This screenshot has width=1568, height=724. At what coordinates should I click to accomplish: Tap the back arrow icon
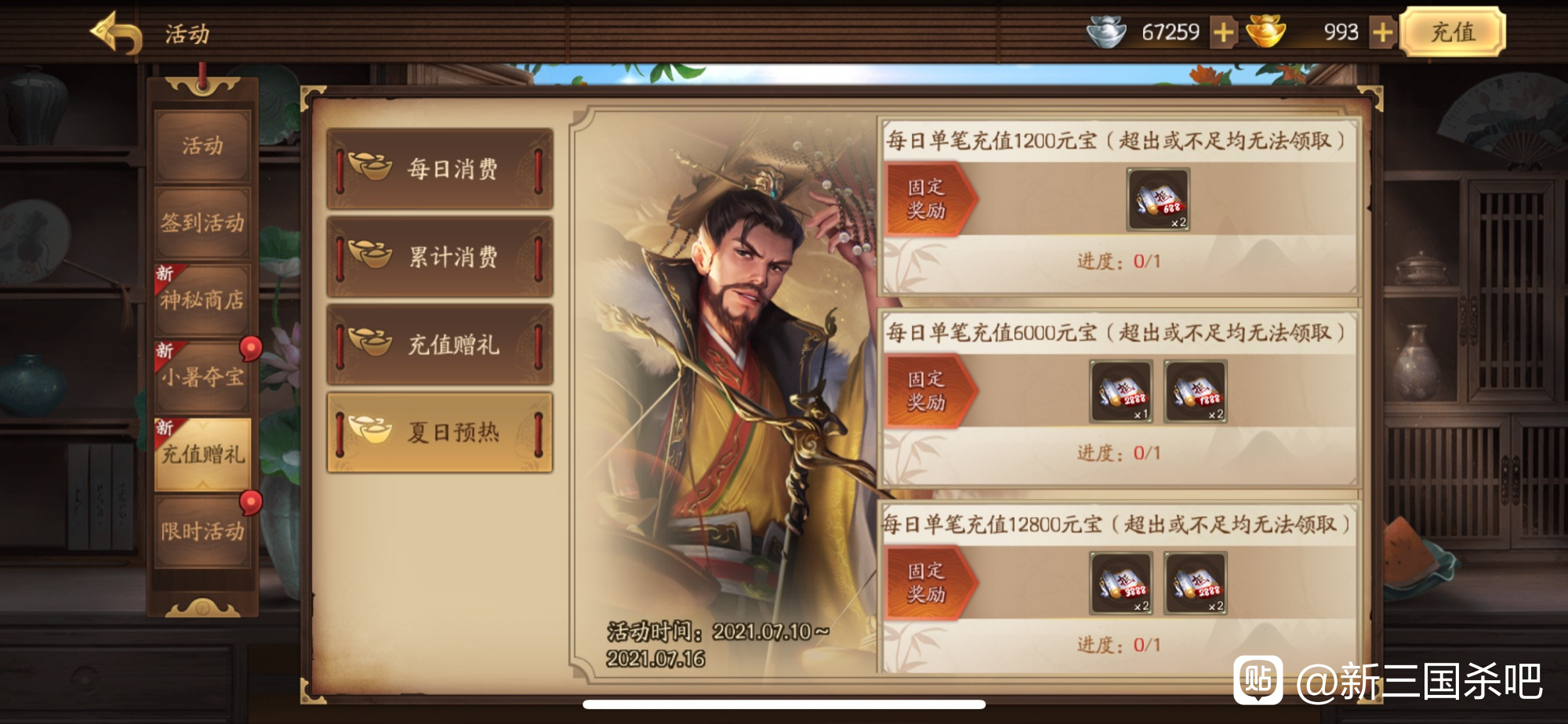(x=116, y=33)
